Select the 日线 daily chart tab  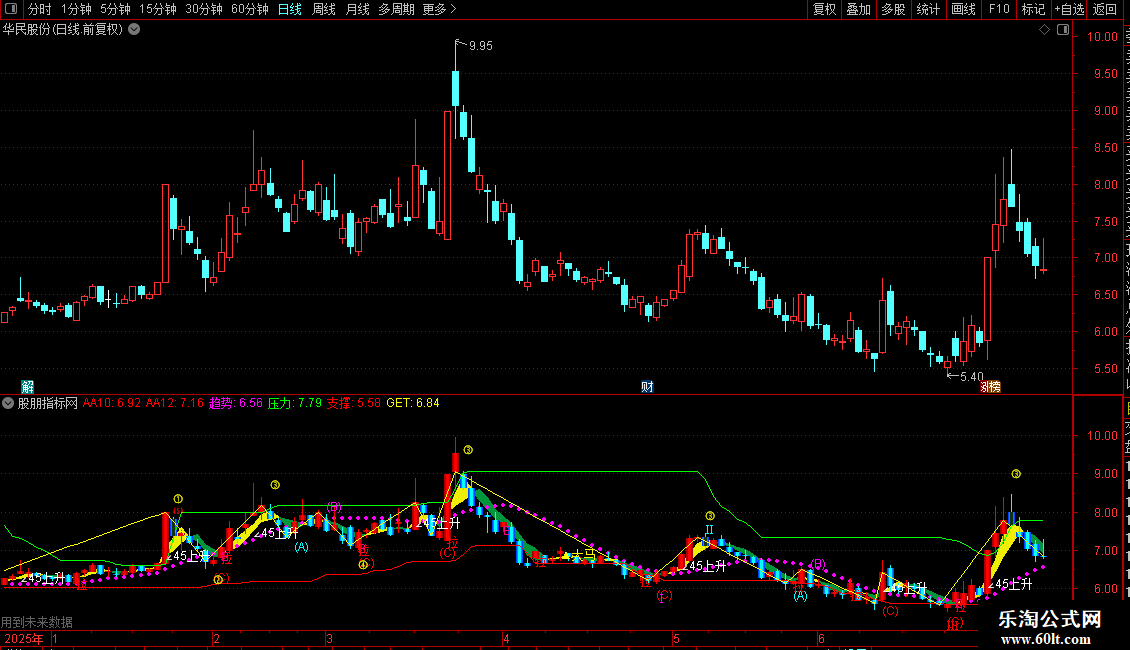click(290, 9)
